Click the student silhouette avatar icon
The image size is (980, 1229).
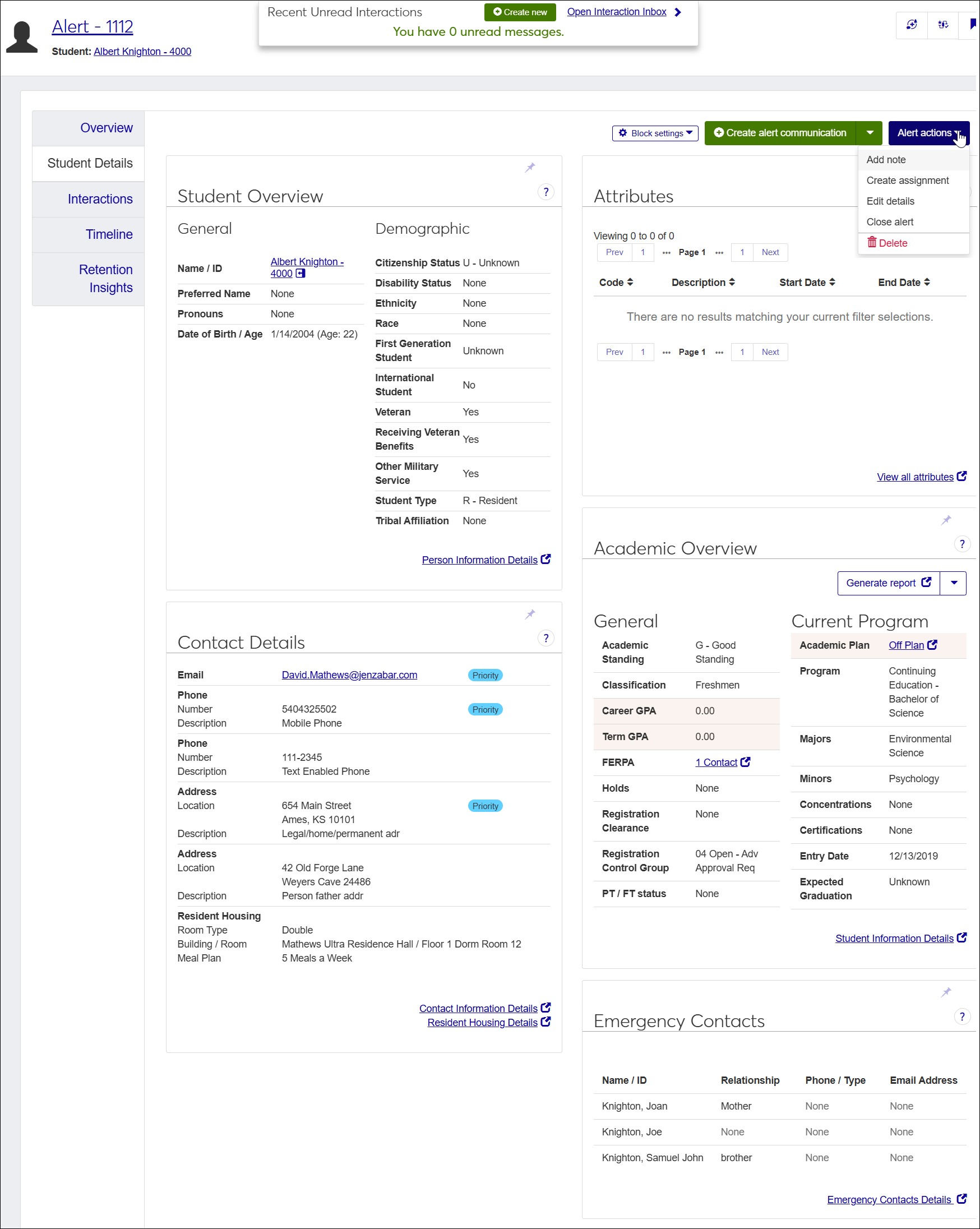pos(22,37)
